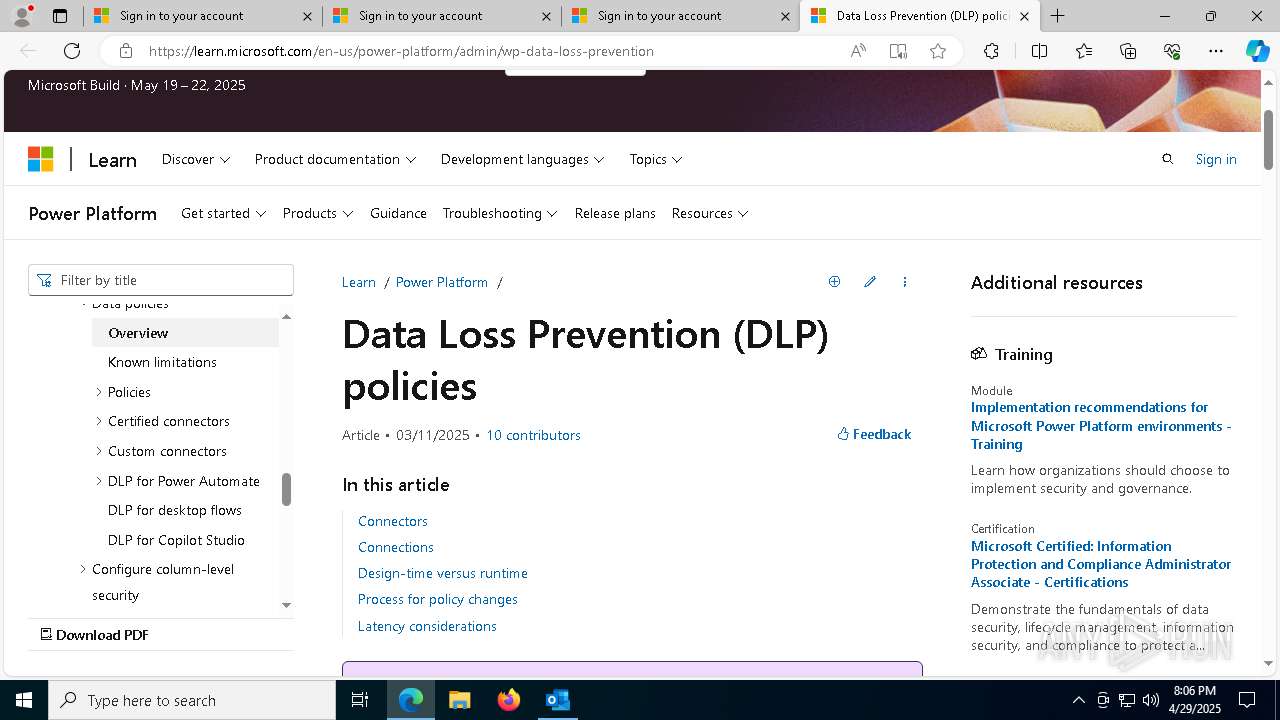Open Task View on the taskbar
Image resolution: width=1280 pixels, height=720 pixels.
(x=361, y=700)
